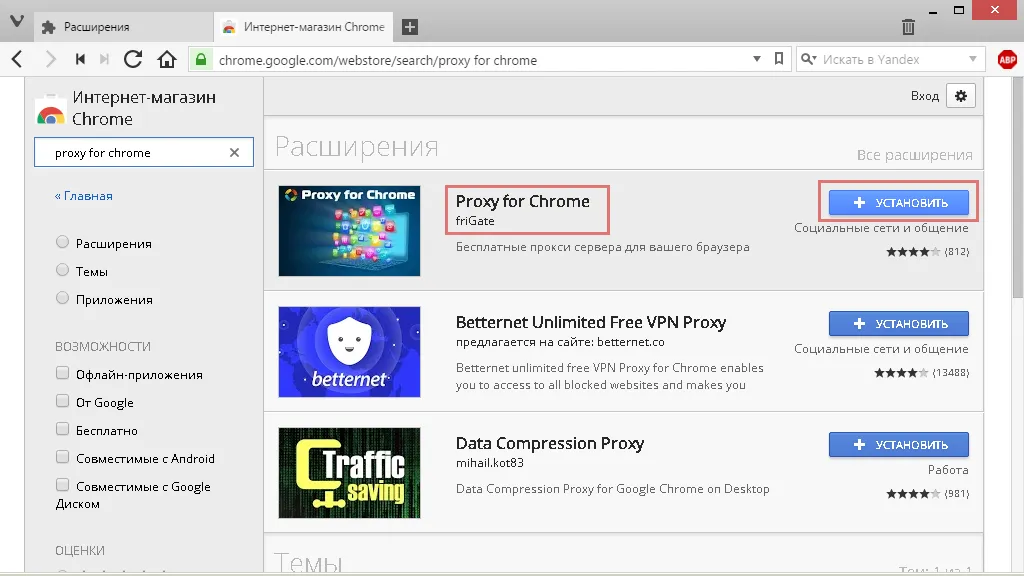Click the Betternet extension description text
The width and height of the screenshot is (1024, 576).
[x=610, y=377]
